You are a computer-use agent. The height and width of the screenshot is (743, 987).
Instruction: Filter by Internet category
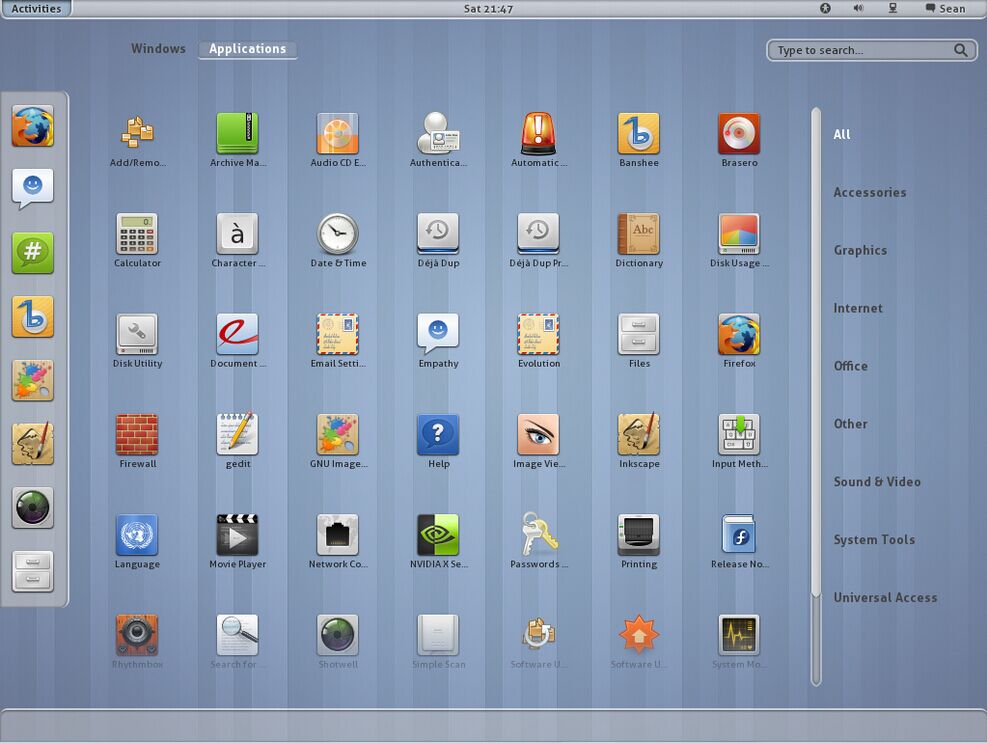858,309
